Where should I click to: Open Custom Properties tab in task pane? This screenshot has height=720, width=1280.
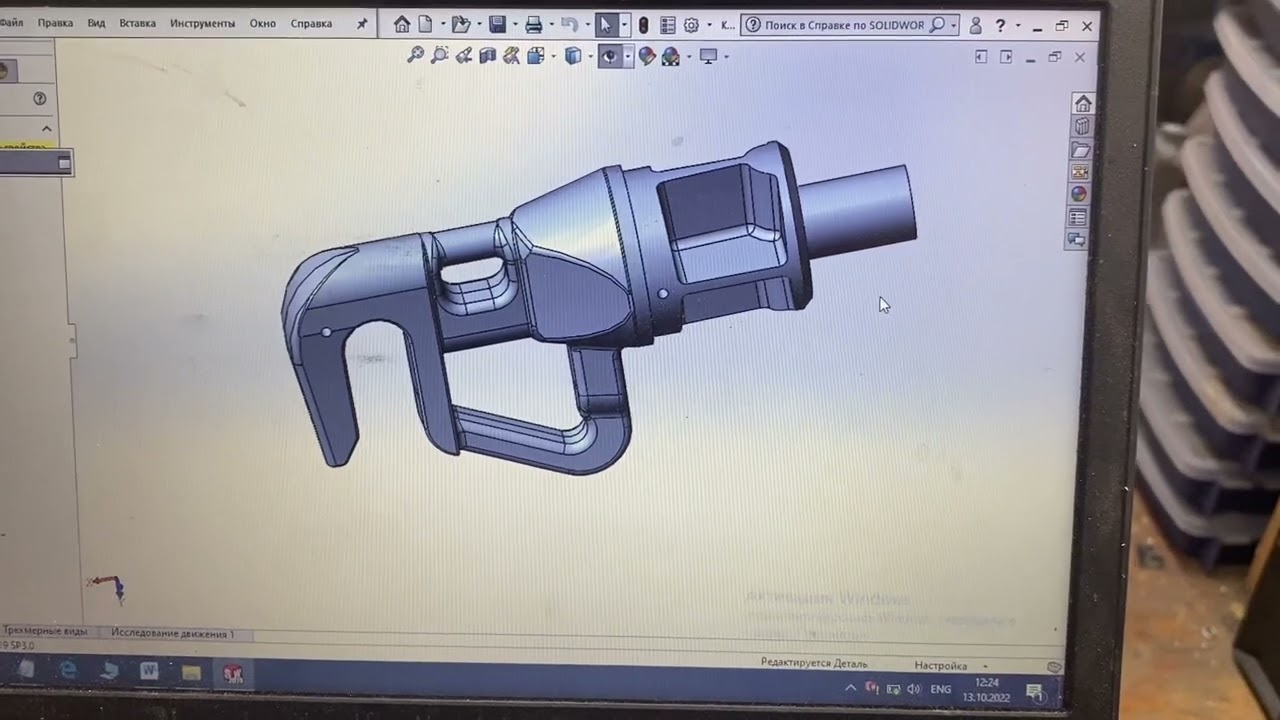click(x=1077, y=217)
